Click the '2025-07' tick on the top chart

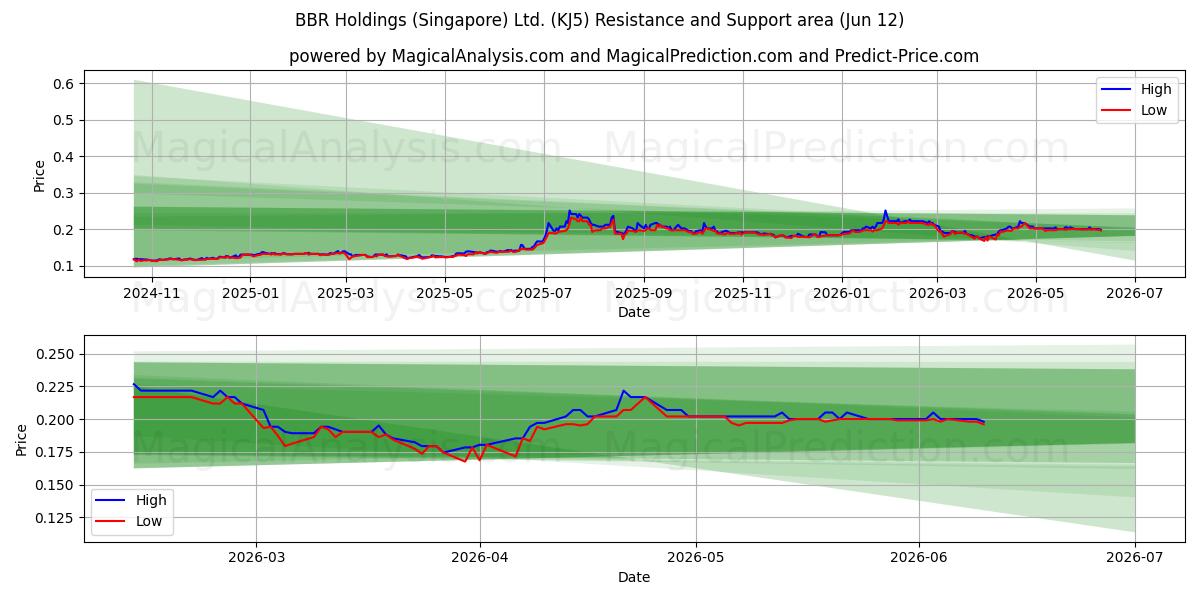(x=544, y=293)
